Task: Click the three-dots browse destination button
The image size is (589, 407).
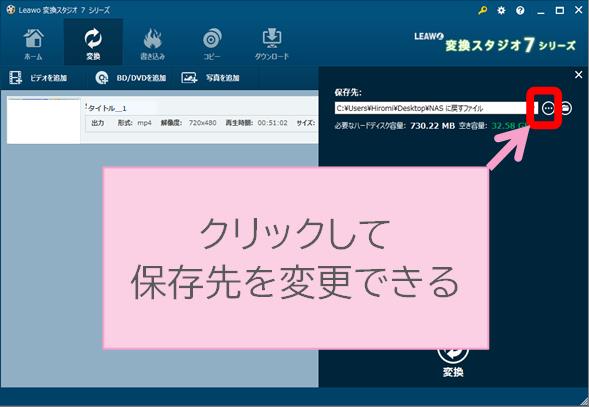Action: coord(548,108)
